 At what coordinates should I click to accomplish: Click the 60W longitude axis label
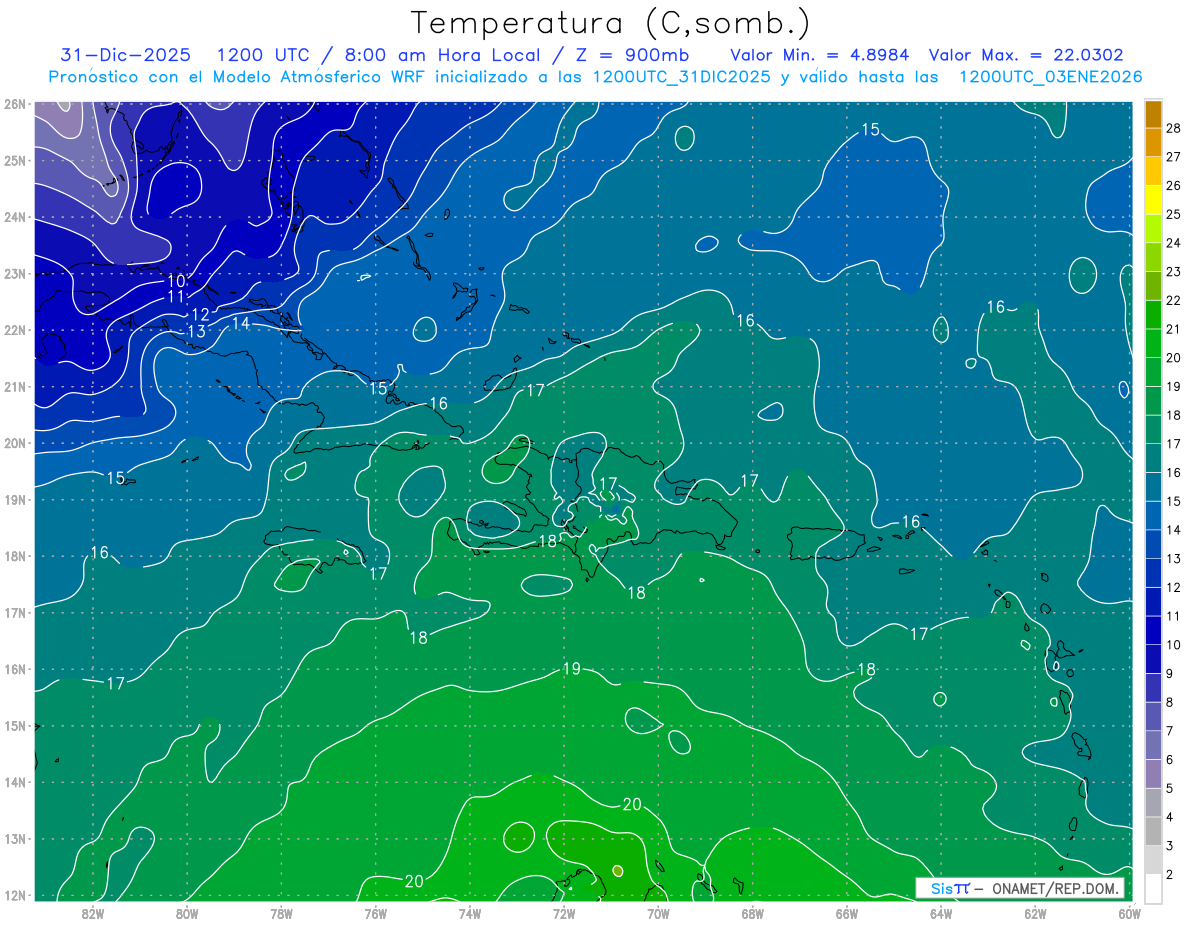pyautogui.click(x=1130, y=912)
